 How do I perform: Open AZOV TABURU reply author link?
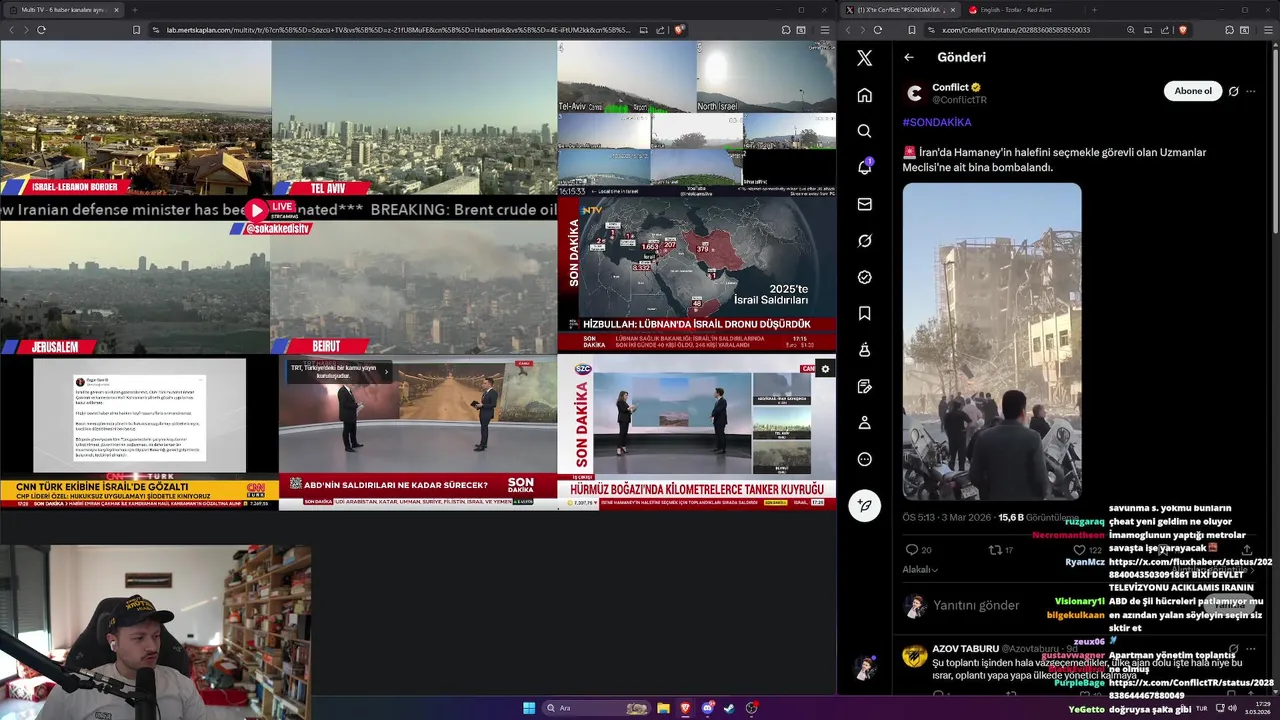click(965, 649)
